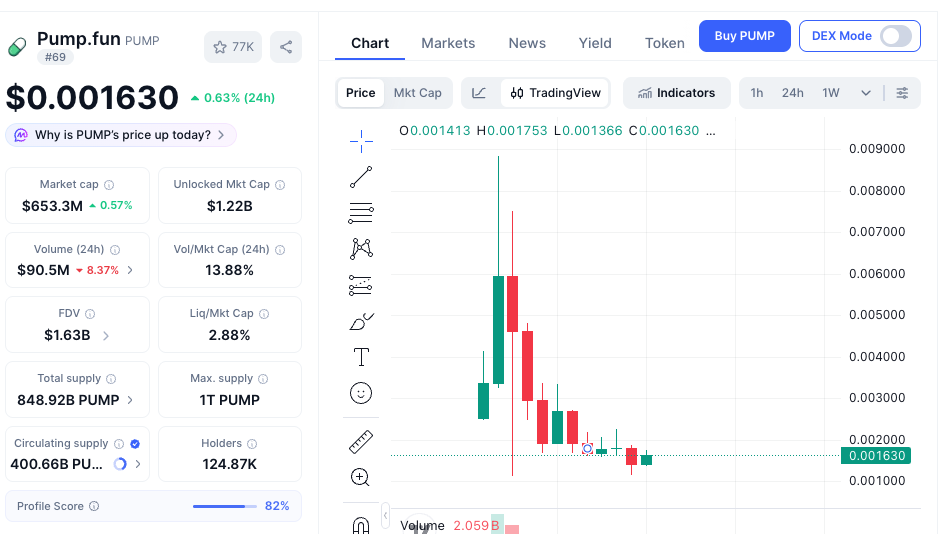This screenshot has width=938, height=534.
Task: Open 'Why is PUMP's price up today?'
Action: (x=121, y=135)
